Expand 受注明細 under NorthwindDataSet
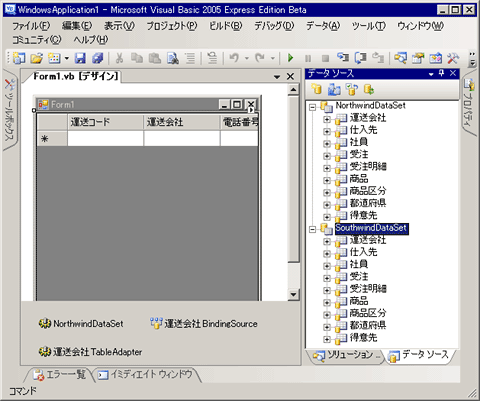This screenshot has height=401, width=480. [327, 168]
